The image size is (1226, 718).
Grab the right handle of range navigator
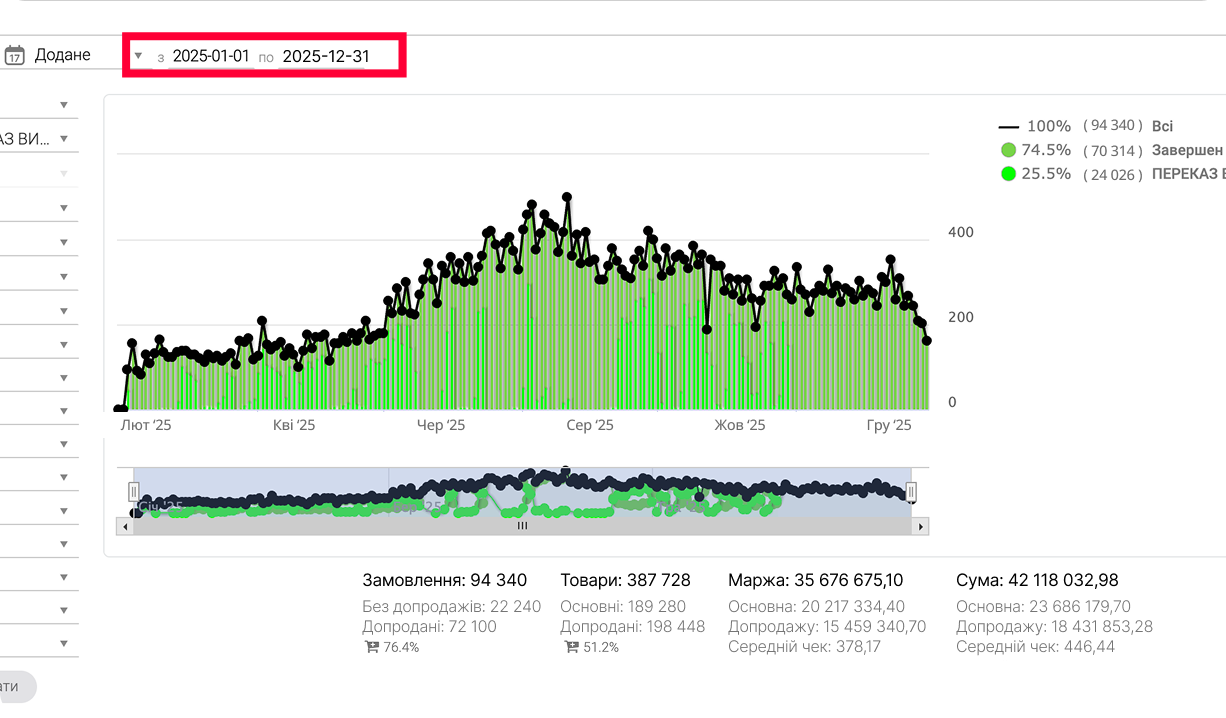pyautogui.click(x=911, y=491)
